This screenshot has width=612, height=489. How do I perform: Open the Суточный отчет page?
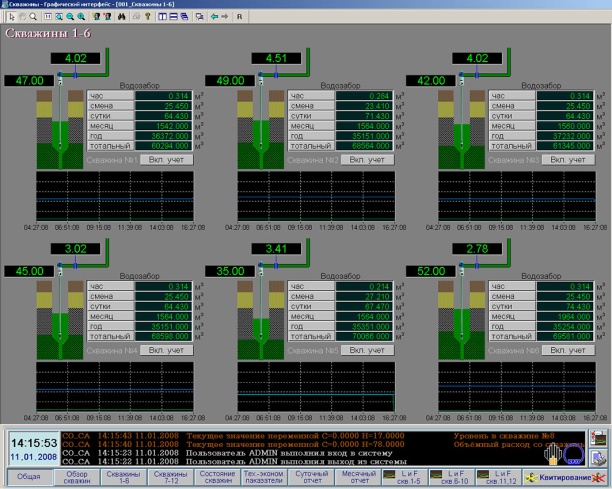tap(311, 477)
